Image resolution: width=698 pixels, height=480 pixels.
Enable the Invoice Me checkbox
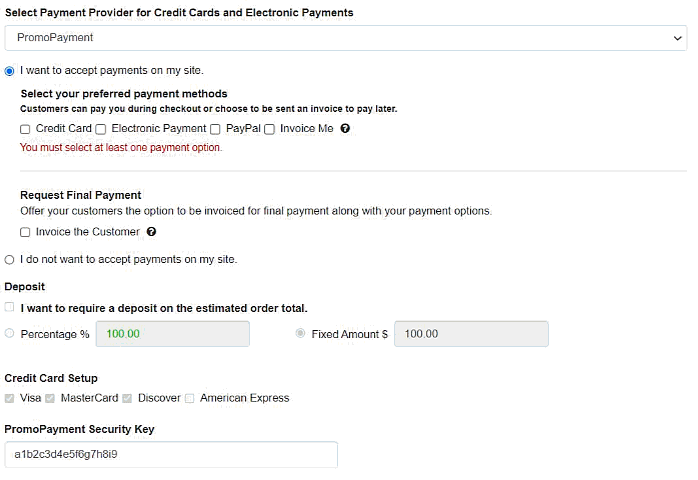269,129
